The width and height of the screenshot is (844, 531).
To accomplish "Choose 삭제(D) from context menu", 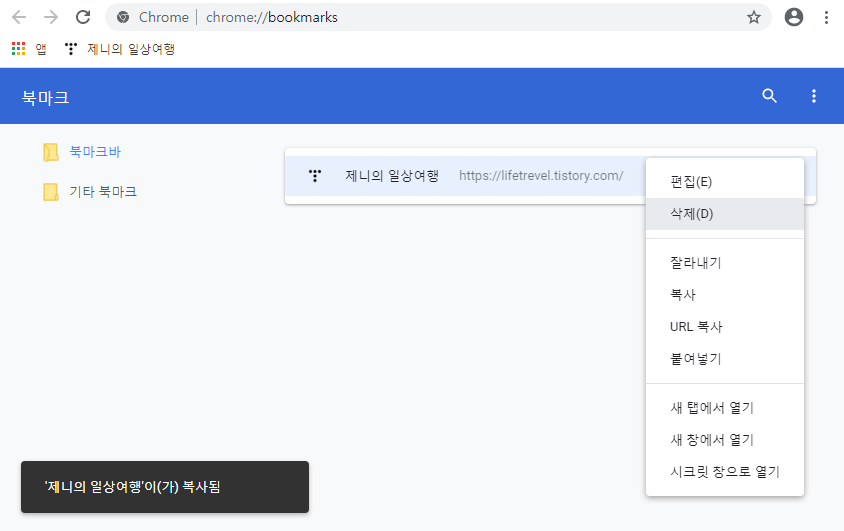I will click(x=725, y=214).
